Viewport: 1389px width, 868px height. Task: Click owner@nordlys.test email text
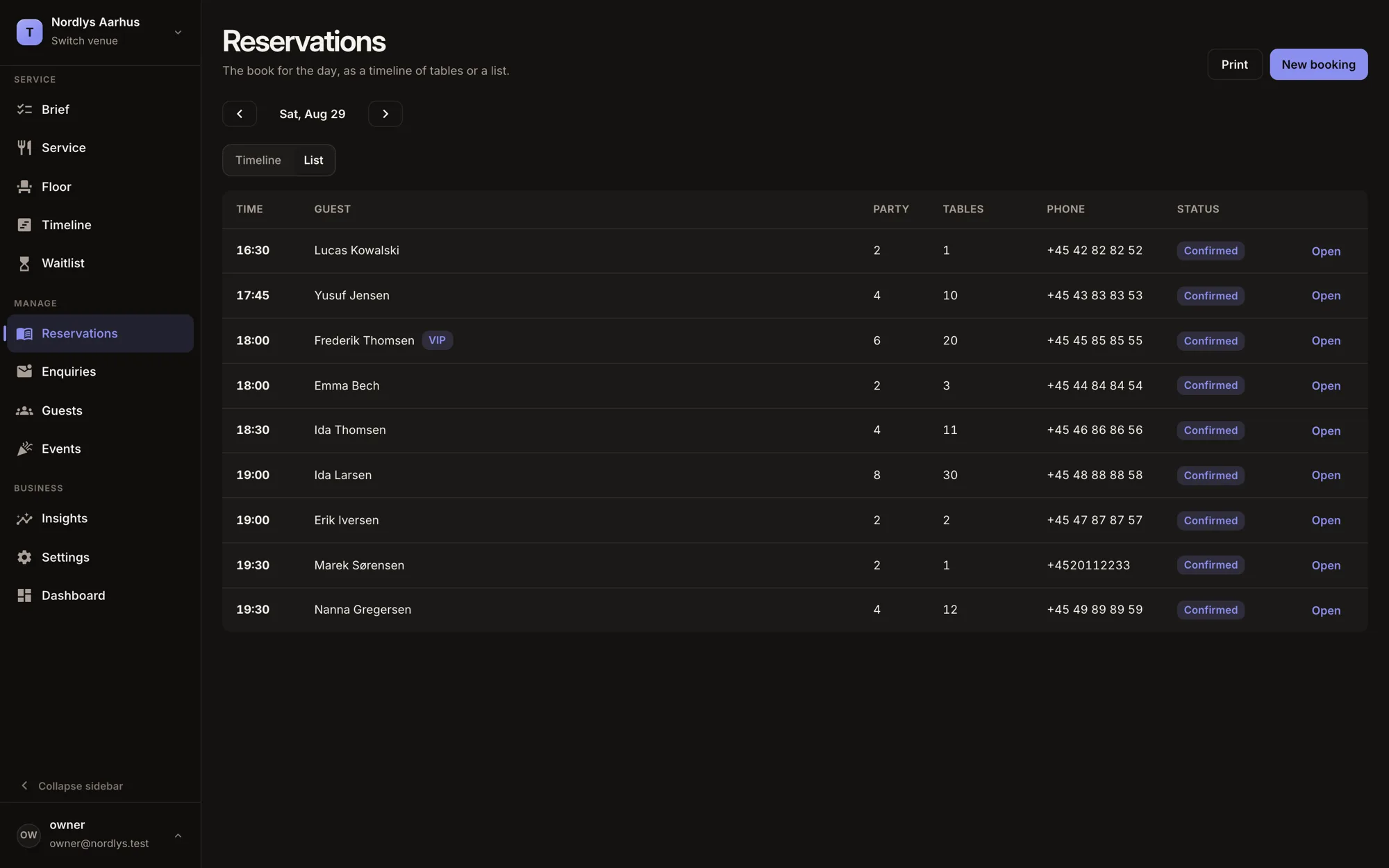(99, 844)
